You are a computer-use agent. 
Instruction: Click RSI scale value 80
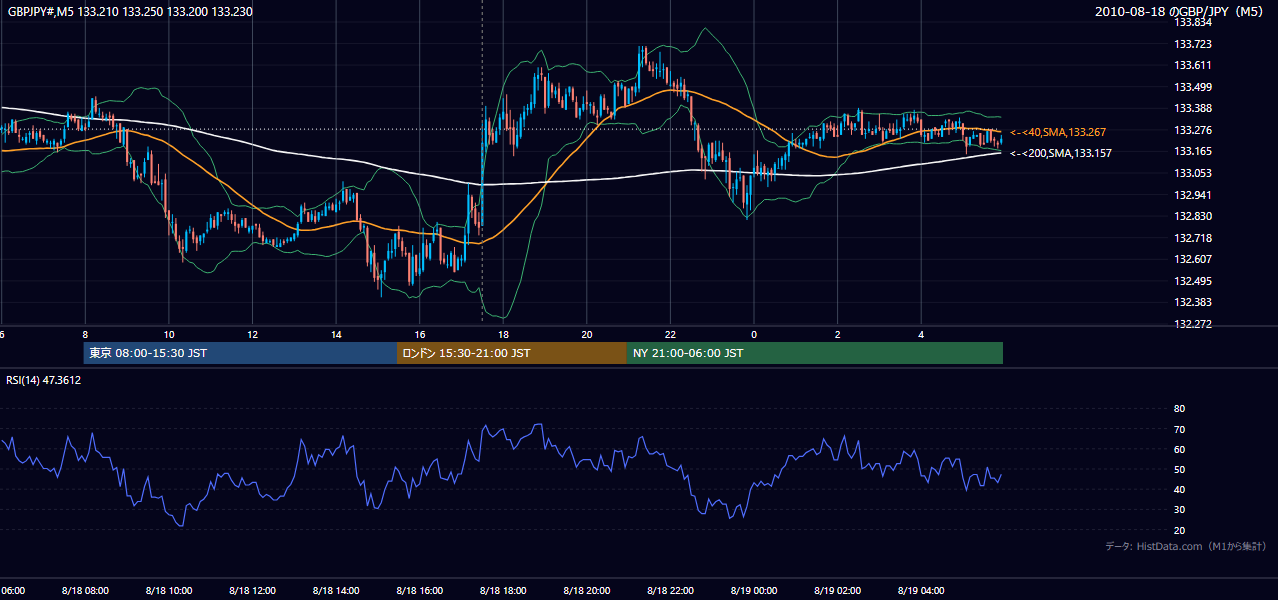pos(1179,409)
